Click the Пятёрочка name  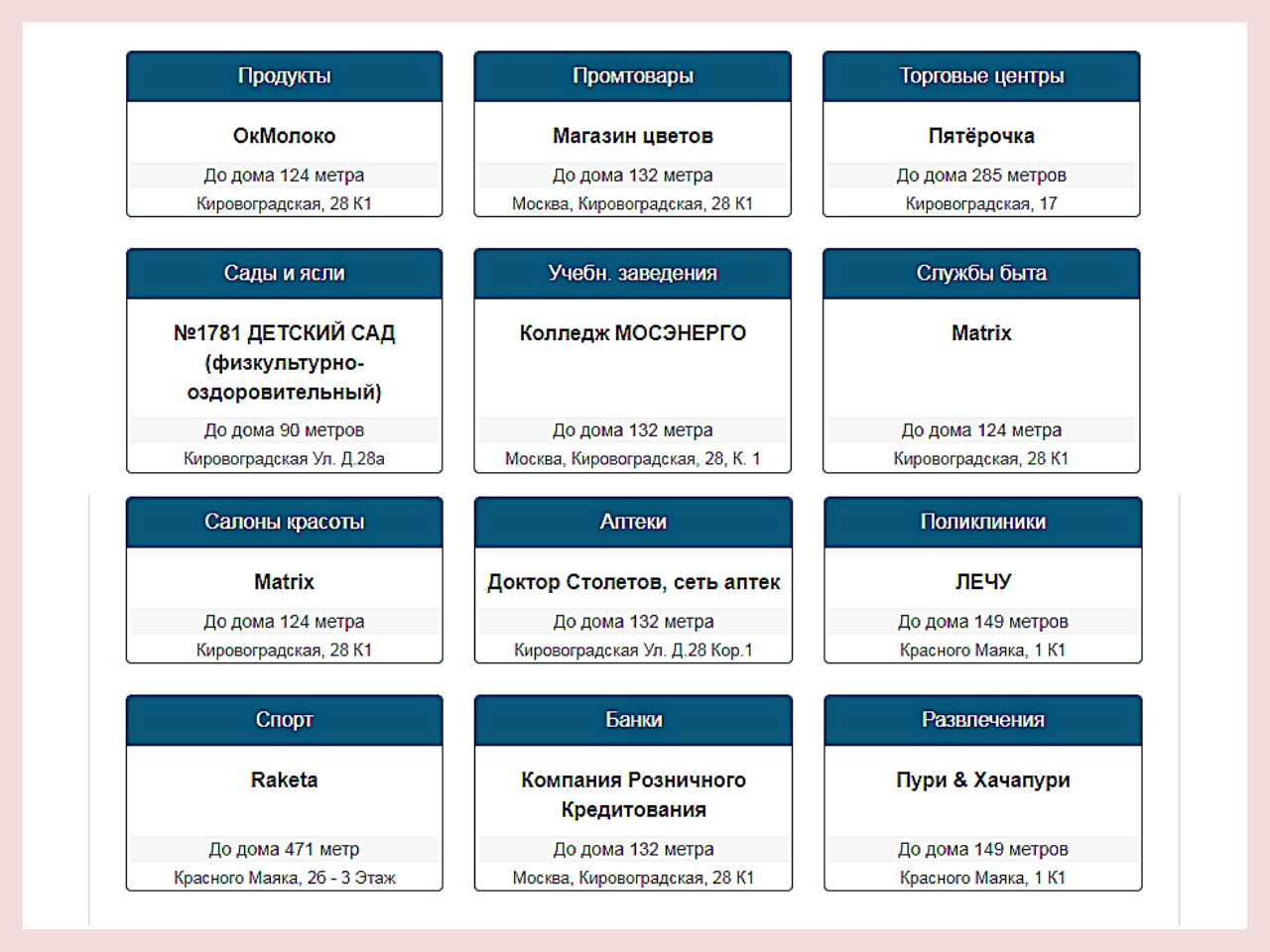pyautogui.click(x=981, y=136)
